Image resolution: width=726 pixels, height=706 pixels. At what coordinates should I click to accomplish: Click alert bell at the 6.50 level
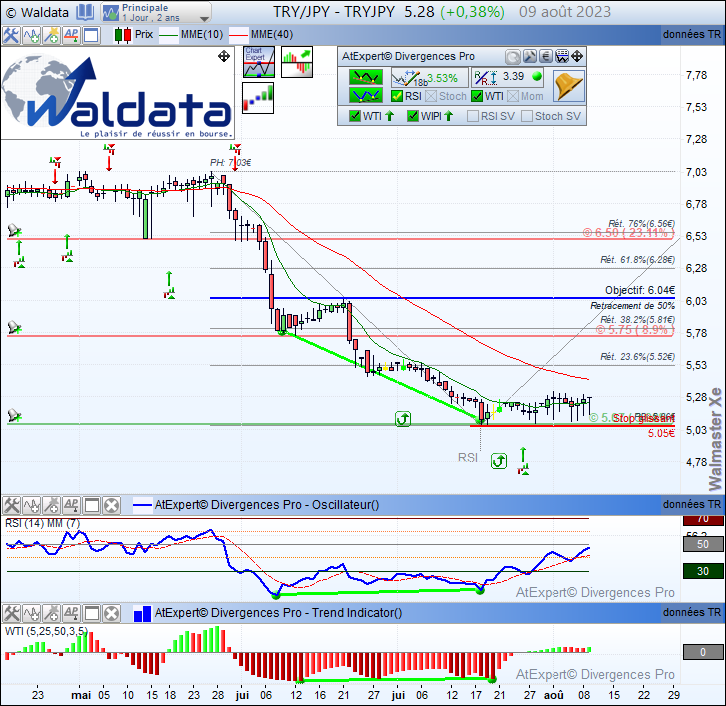(14, 230)
